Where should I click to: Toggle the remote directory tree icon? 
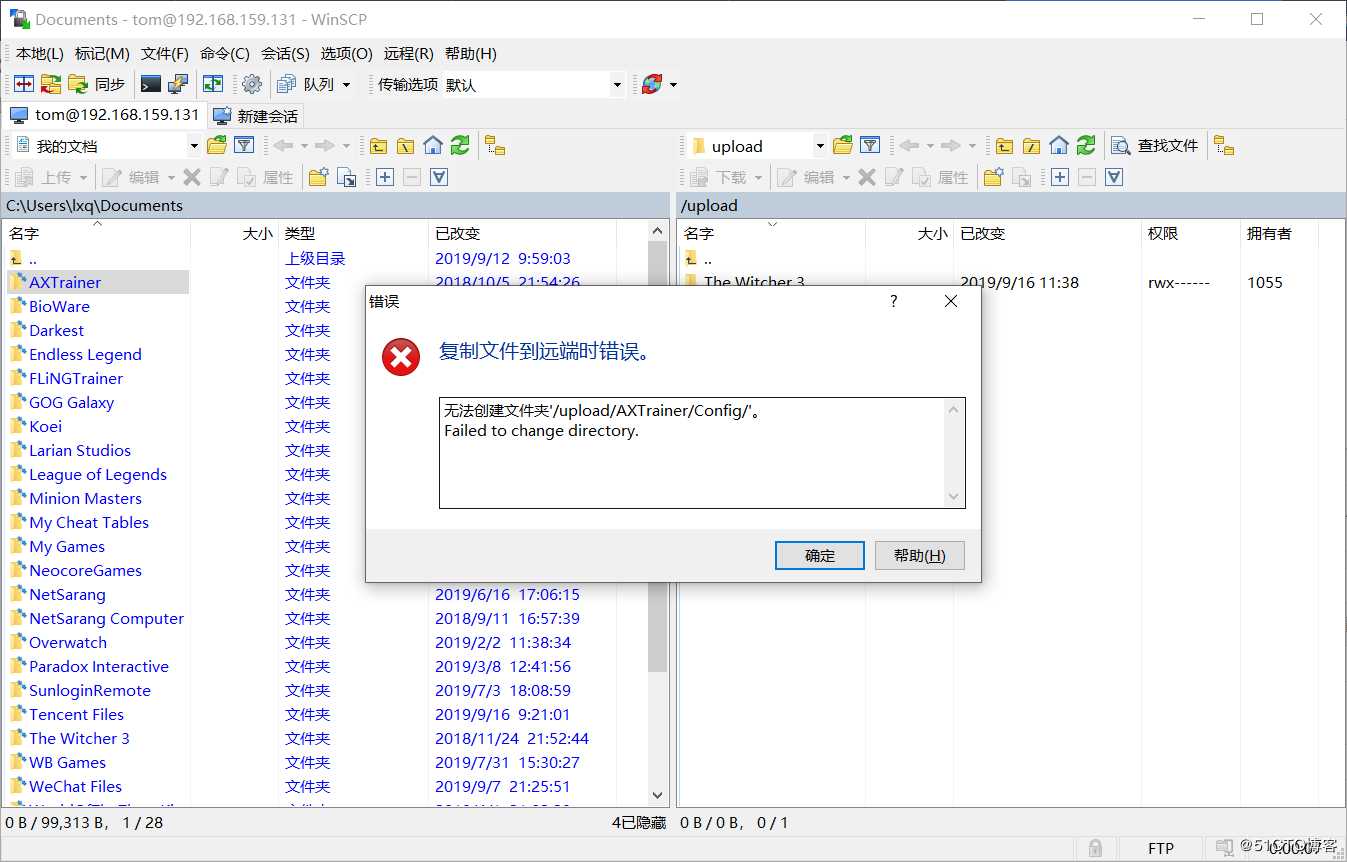coord(1224,146)
